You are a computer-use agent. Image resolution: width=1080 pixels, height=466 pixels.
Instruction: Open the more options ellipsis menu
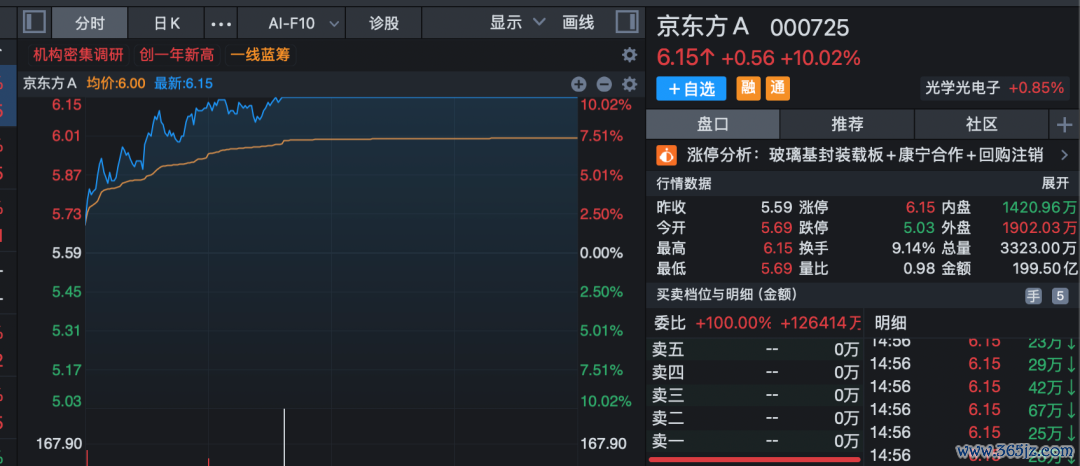[x=221, y=24]
